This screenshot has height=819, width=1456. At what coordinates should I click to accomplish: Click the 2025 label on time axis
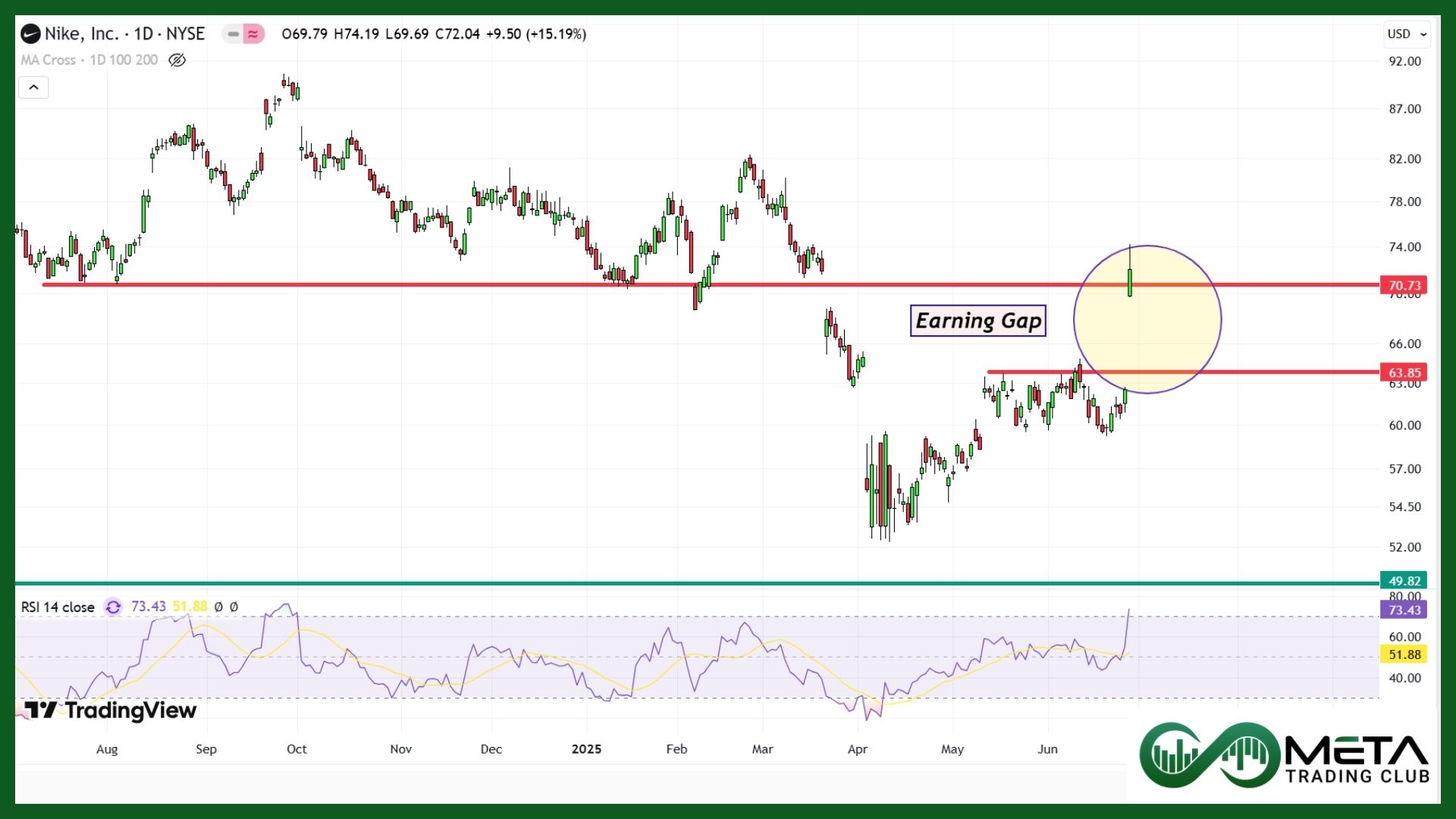pyautogui.click(x=586, y=749)
